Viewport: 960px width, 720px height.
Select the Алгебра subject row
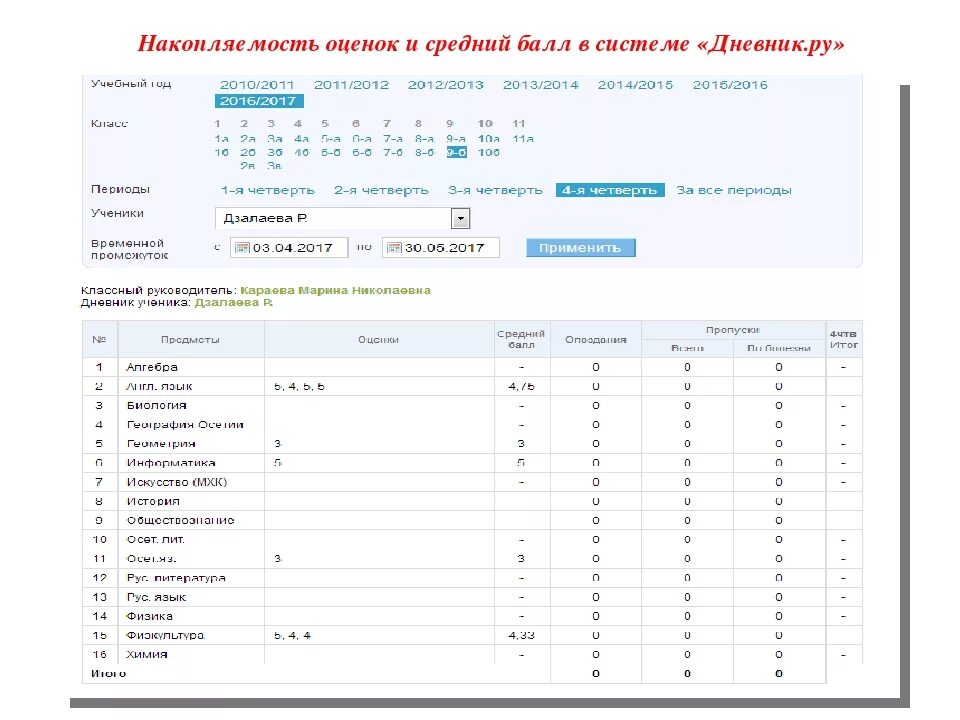click(472, 367)
